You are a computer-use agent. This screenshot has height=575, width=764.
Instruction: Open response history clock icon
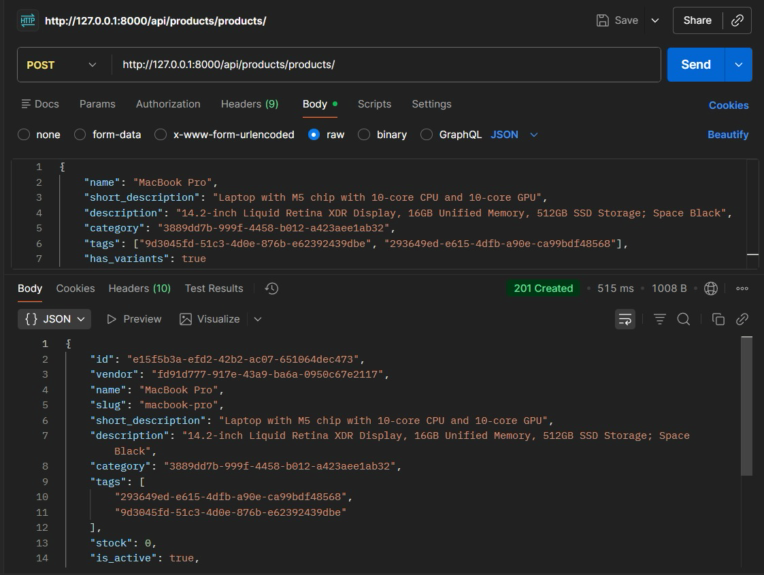271,288
